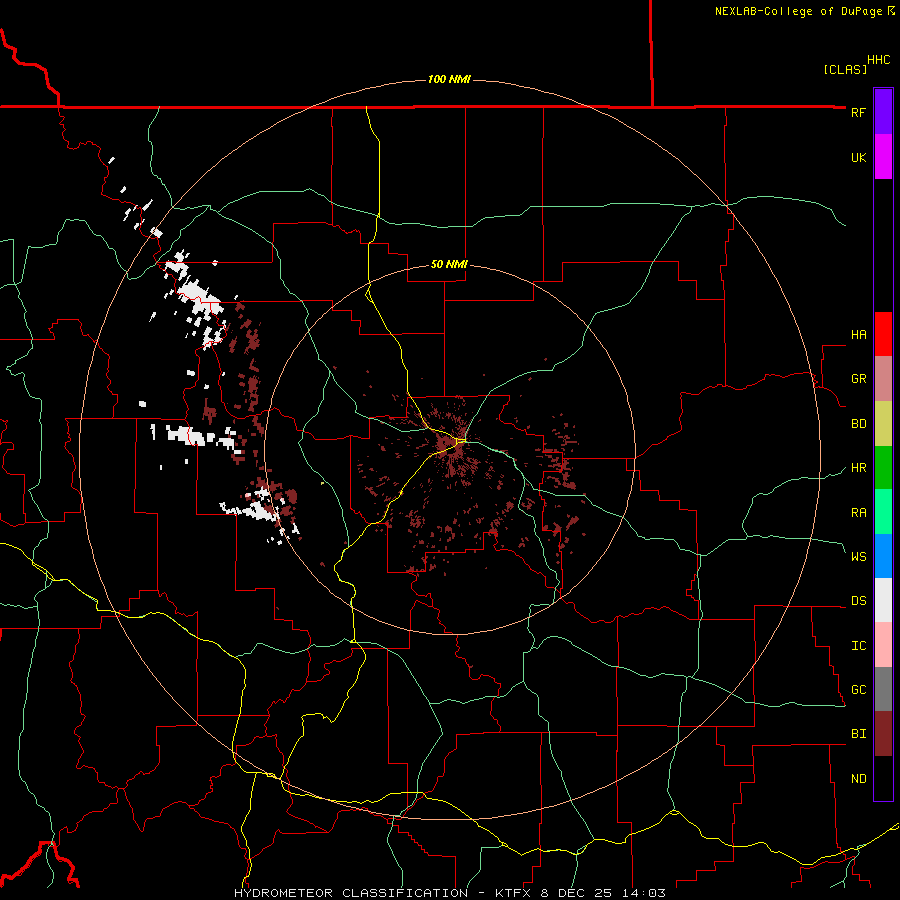
Task: Click the HHC product code label
Action: point(879,60)
